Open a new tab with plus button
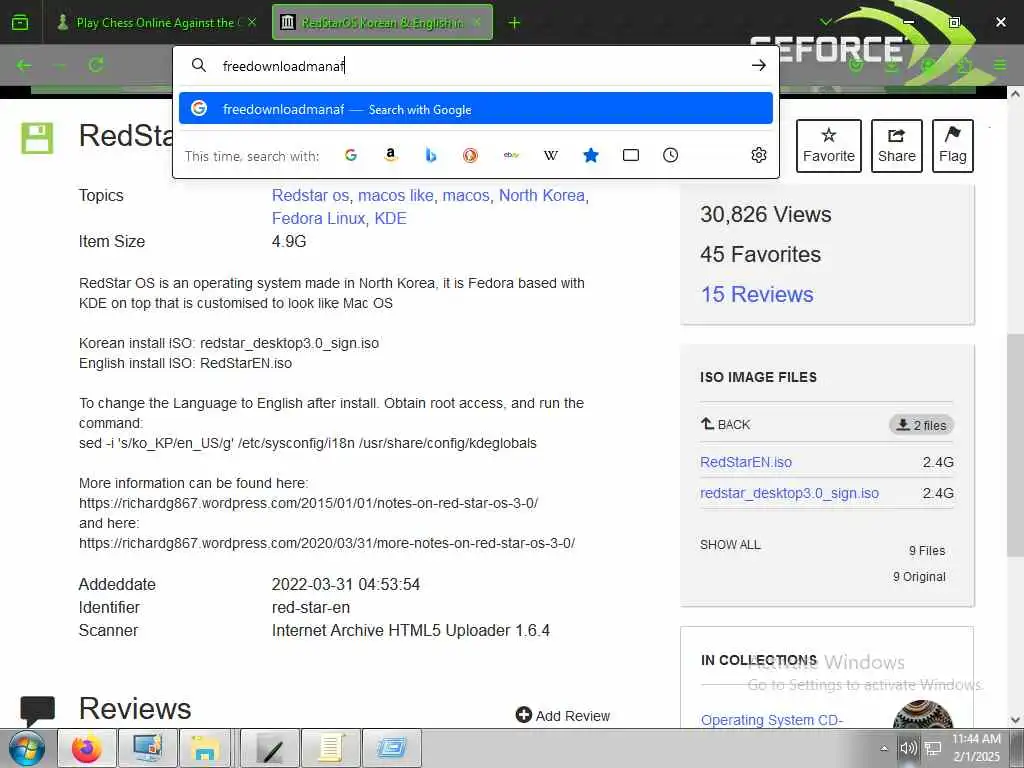 click(x=514, y=23)
